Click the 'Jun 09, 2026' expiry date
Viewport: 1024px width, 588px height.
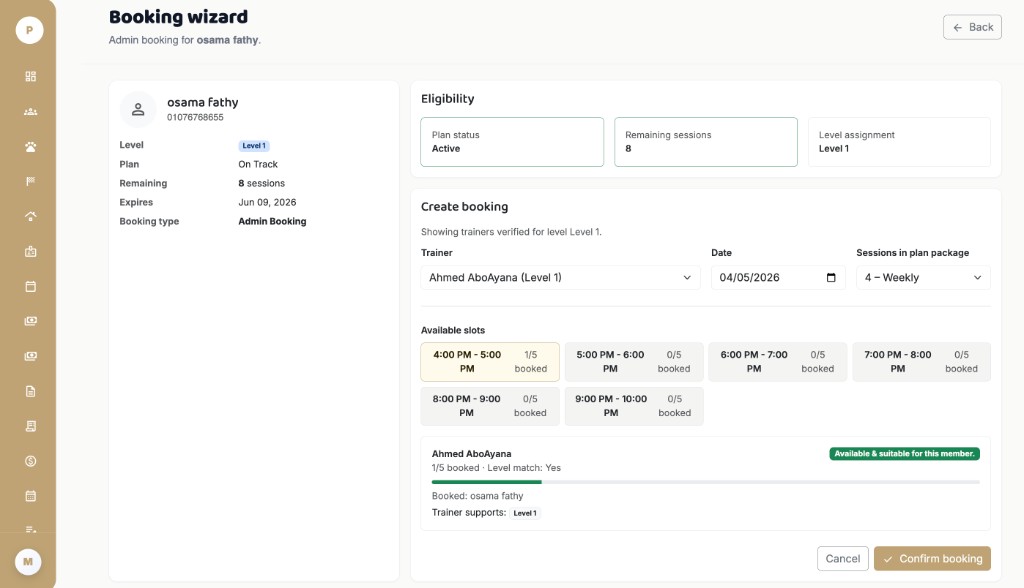[x=267, y=203]
